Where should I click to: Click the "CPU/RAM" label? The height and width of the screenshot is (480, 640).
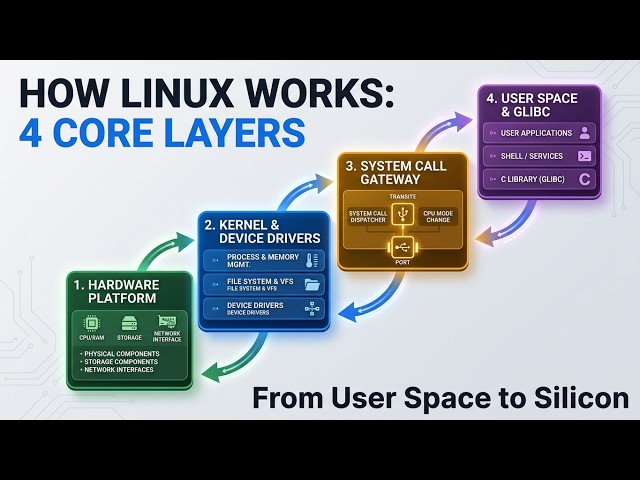(91, 338)
